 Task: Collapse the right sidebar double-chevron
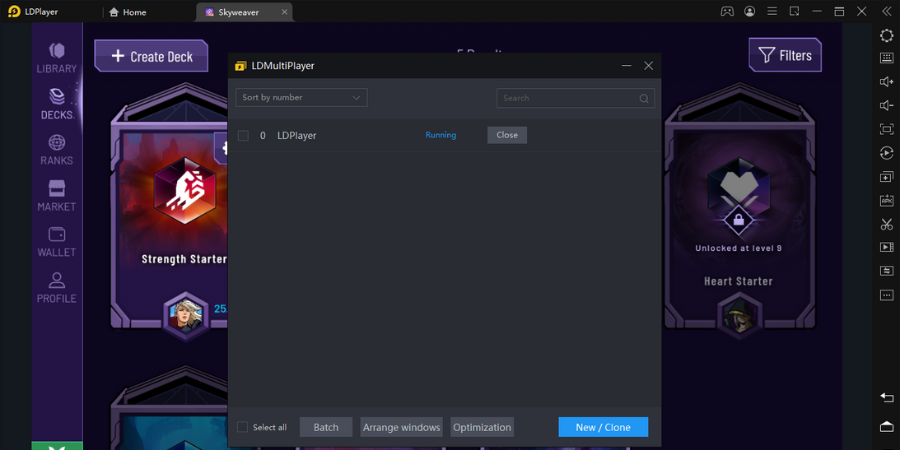point(886,11)
